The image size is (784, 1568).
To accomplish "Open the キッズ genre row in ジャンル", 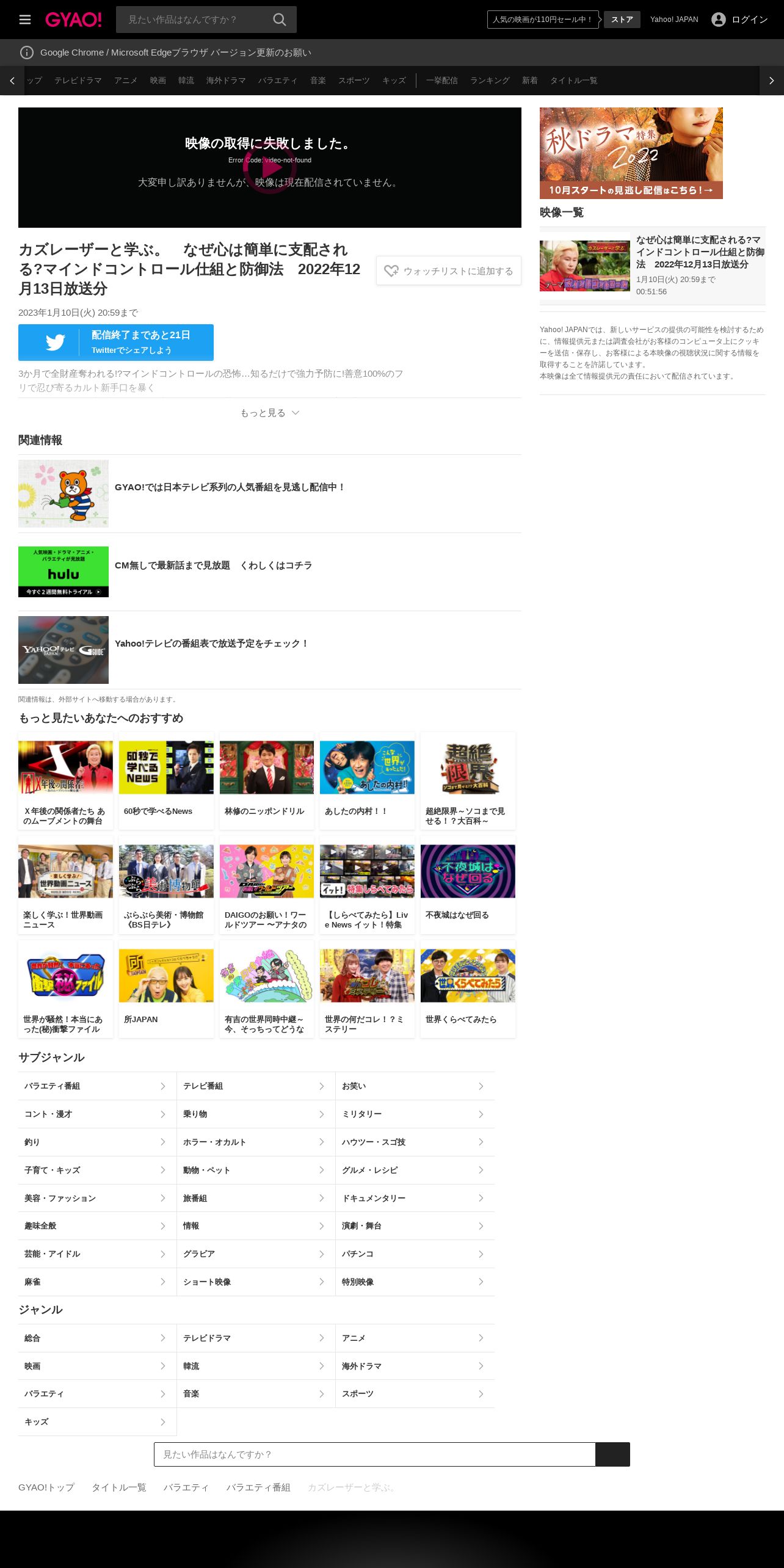I will [97, 1421].
